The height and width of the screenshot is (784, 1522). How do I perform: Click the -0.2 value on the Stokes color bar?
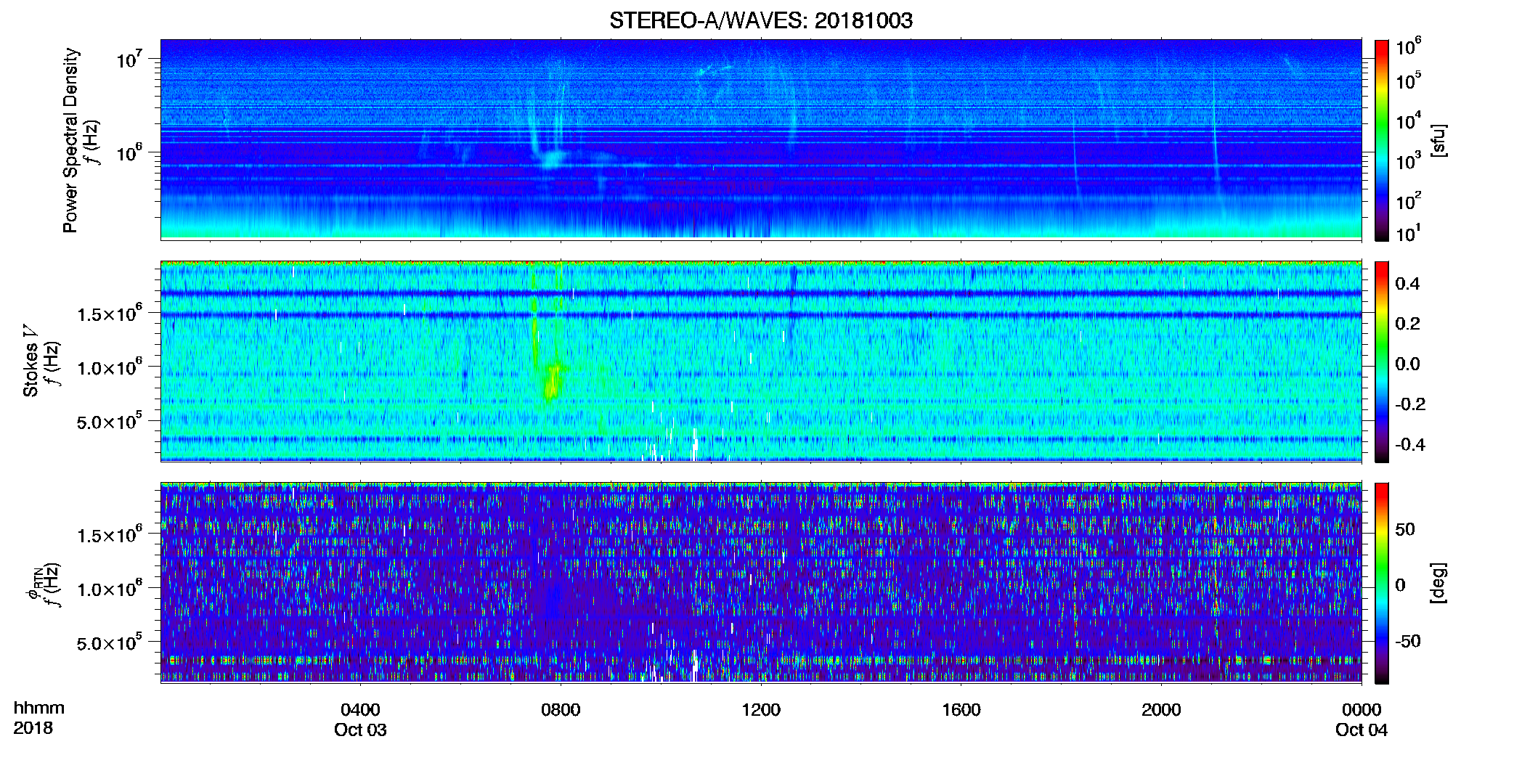(1410, 404)
